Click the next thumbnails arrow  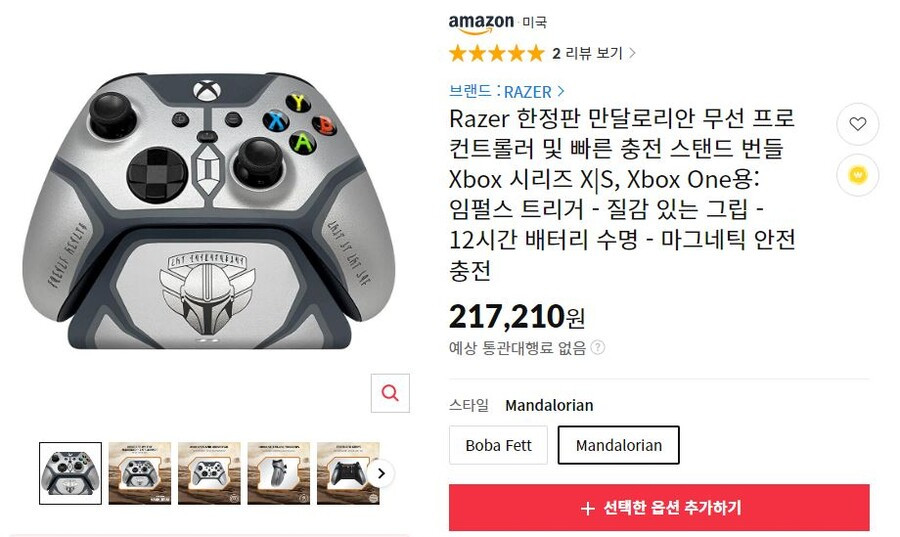(381, 474)
